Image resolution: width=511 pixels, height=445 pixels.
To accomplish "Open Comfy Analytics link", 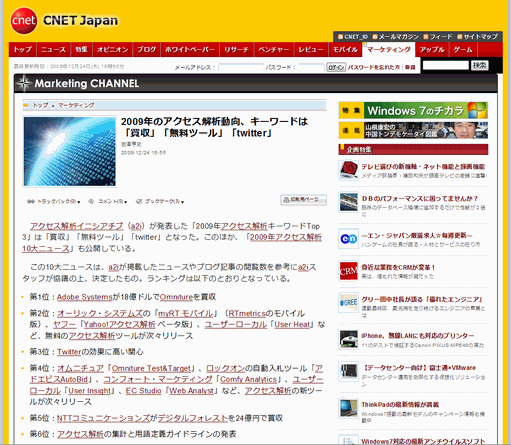I will (248, 380).
